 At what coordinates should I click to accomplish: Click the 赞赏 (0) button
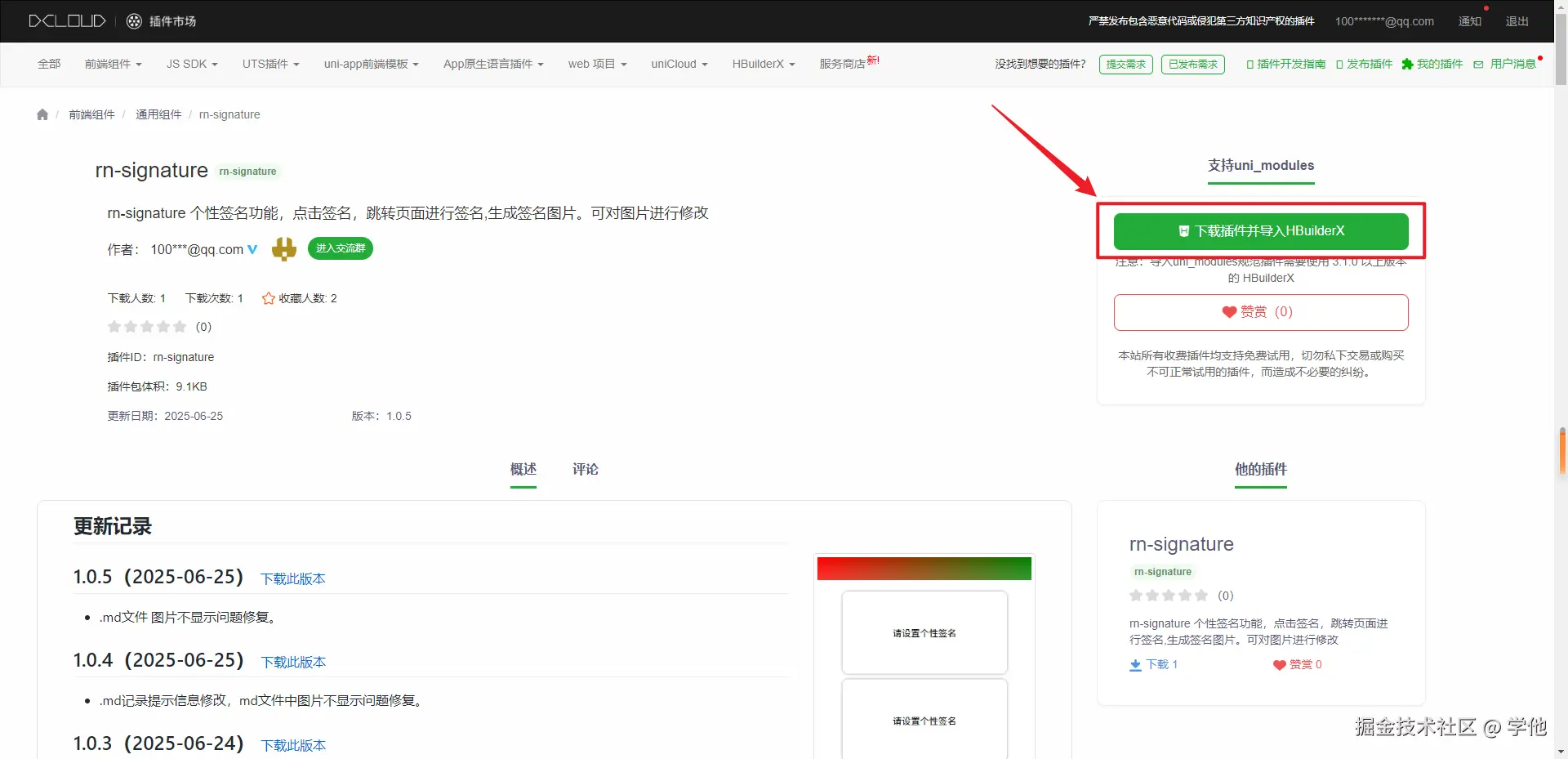[x=1261, y=312]
